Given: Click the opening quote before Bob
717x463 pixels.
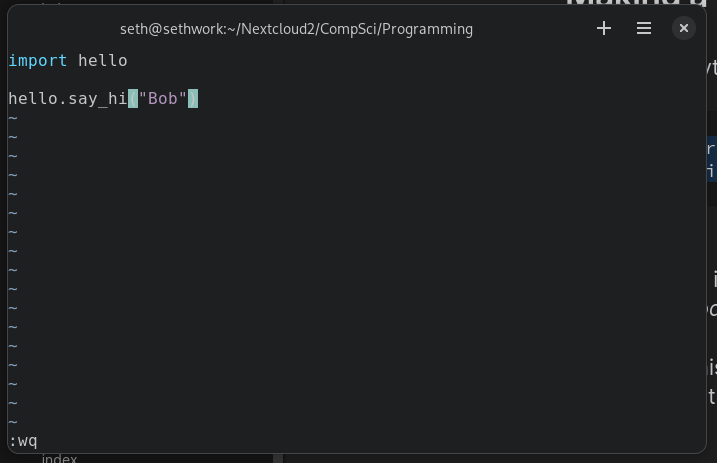Looking at the screenshot, I should [x=143, y=99].
